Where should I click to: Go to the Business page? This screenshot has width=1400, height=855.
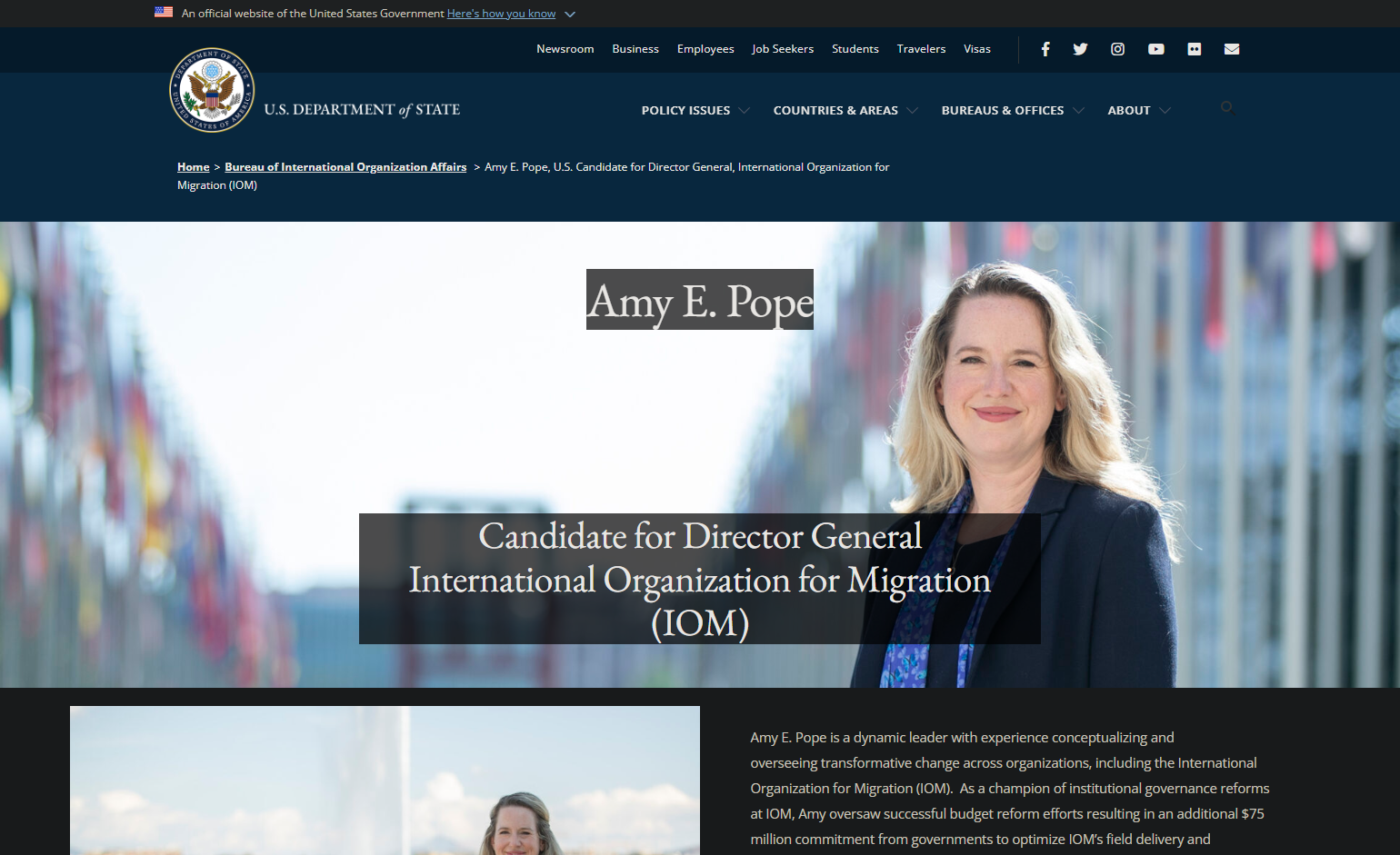635,49
